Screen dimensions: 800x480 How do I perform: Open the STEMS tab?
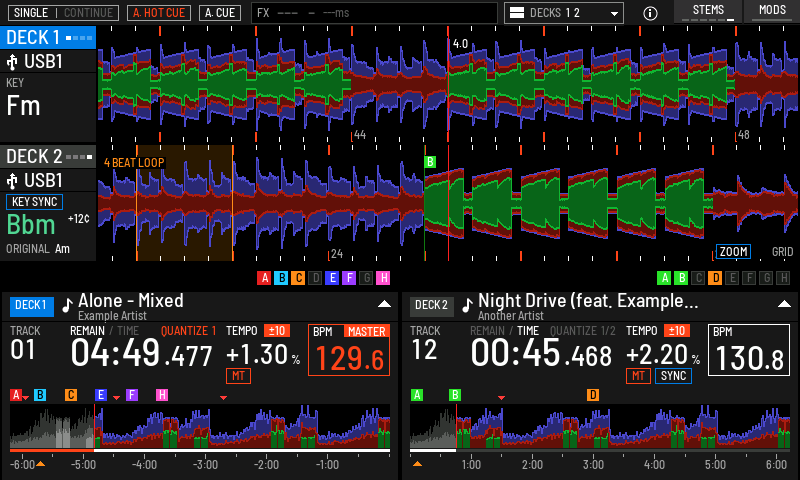[708, 11]
